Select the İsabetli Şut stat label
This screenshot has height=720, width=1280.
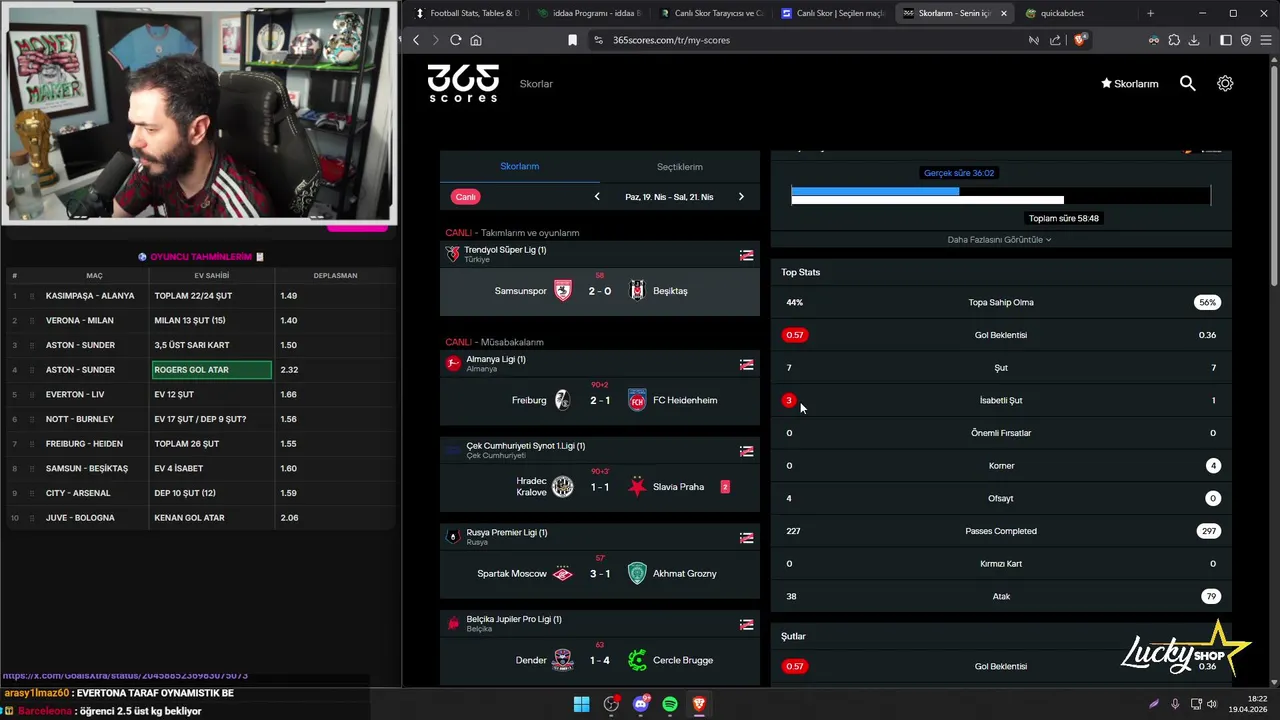click(1001, 400)
